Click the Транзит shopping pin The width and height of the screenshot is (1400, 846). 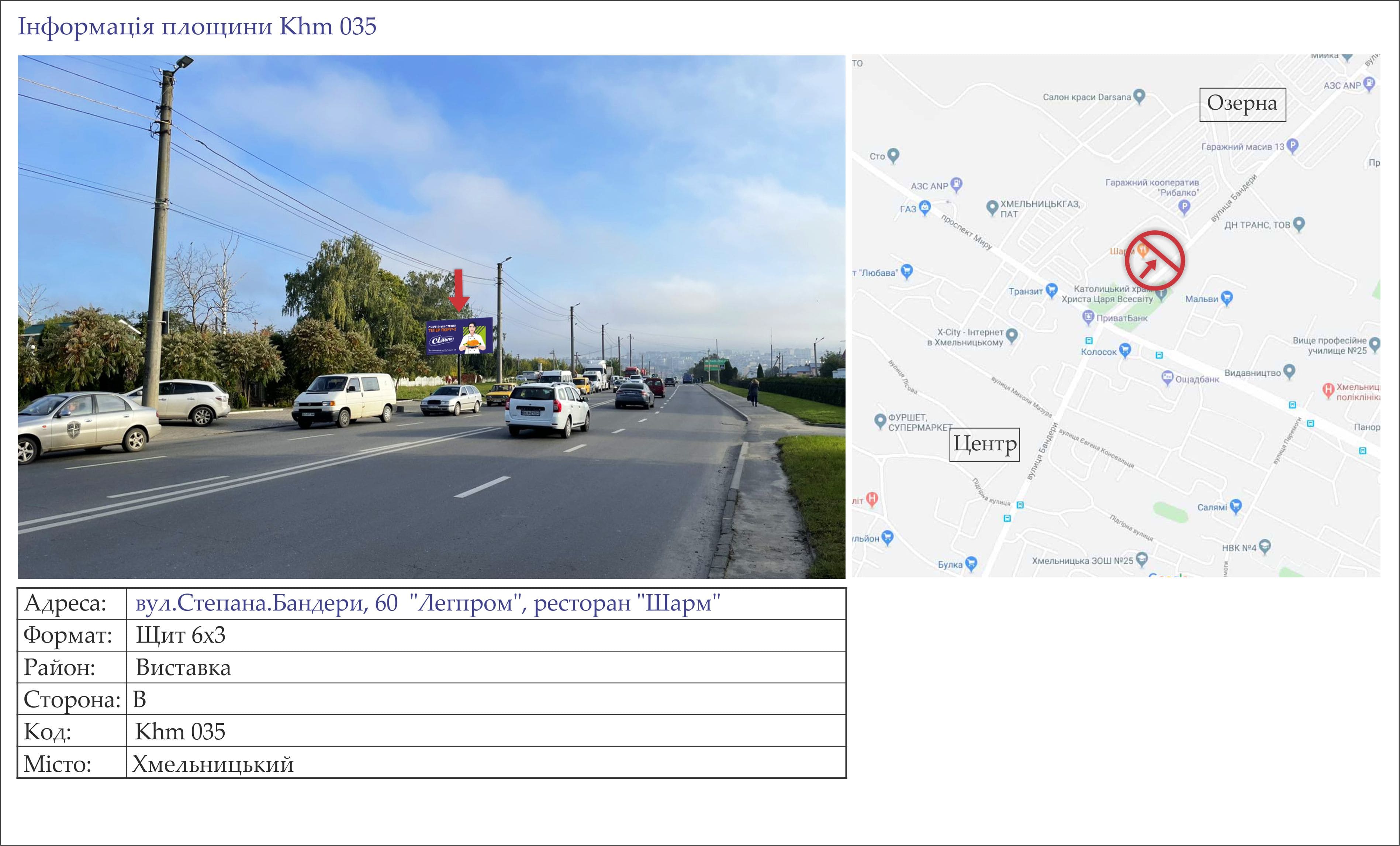[x=1051, y=290]
